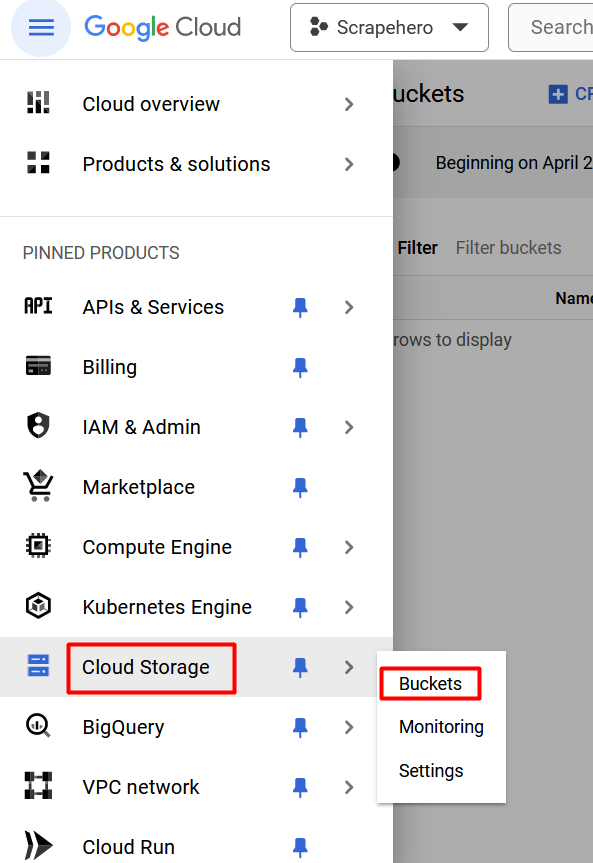Unpin Marketplace
This screenshot has width=593, height=863.
300,487
